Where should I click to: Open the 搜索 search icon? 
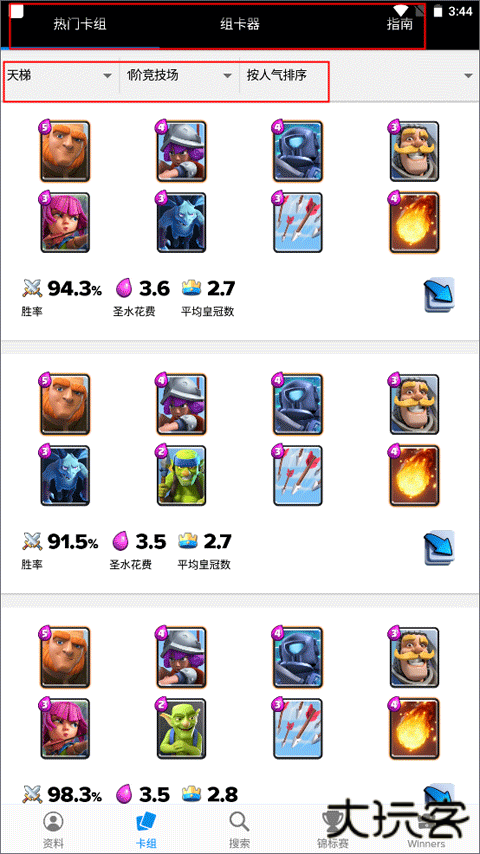239,829
